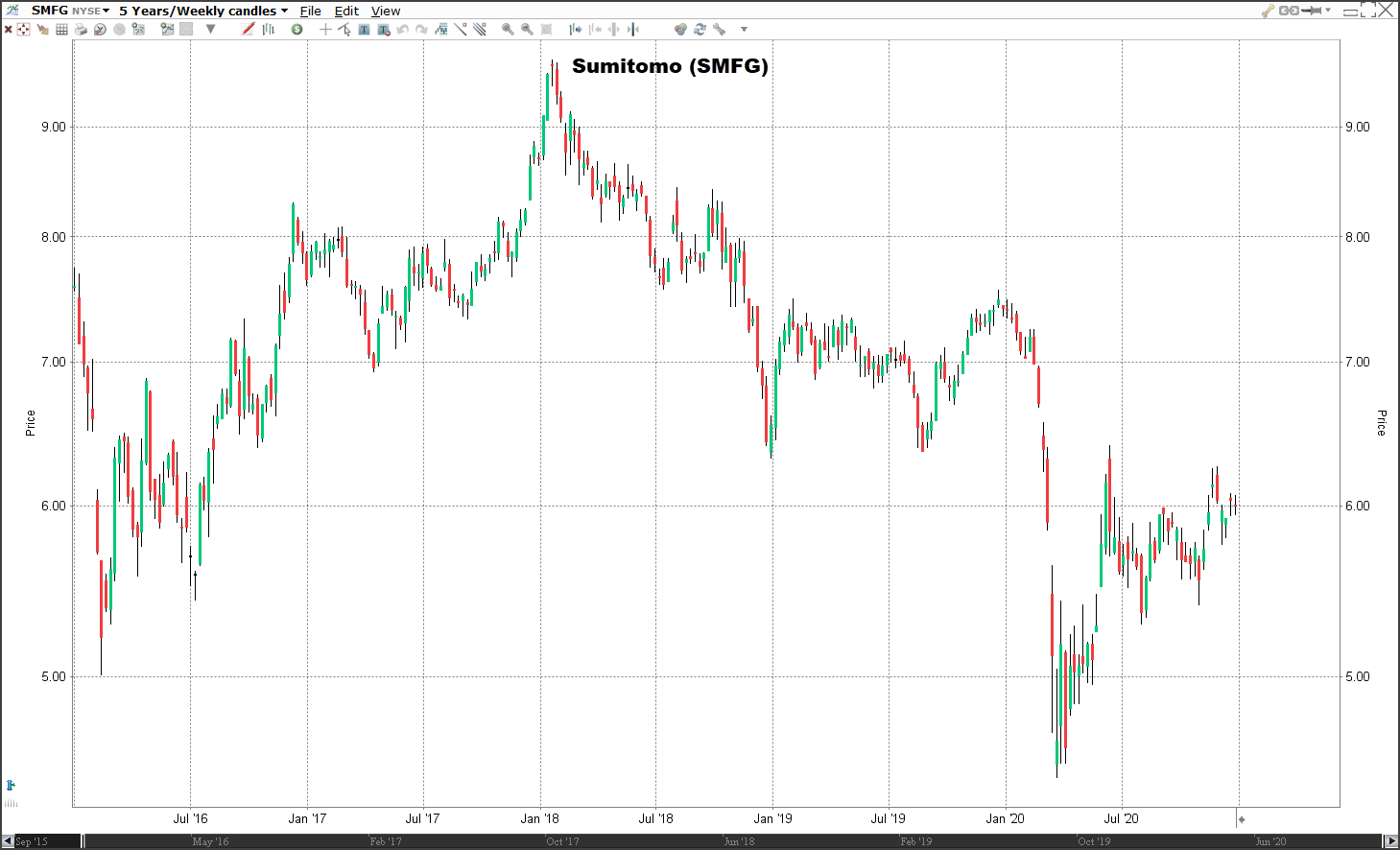Open the 5 Years/Weekly candles dropdown
1400x850 pixels.
click(x=203, y=11)
